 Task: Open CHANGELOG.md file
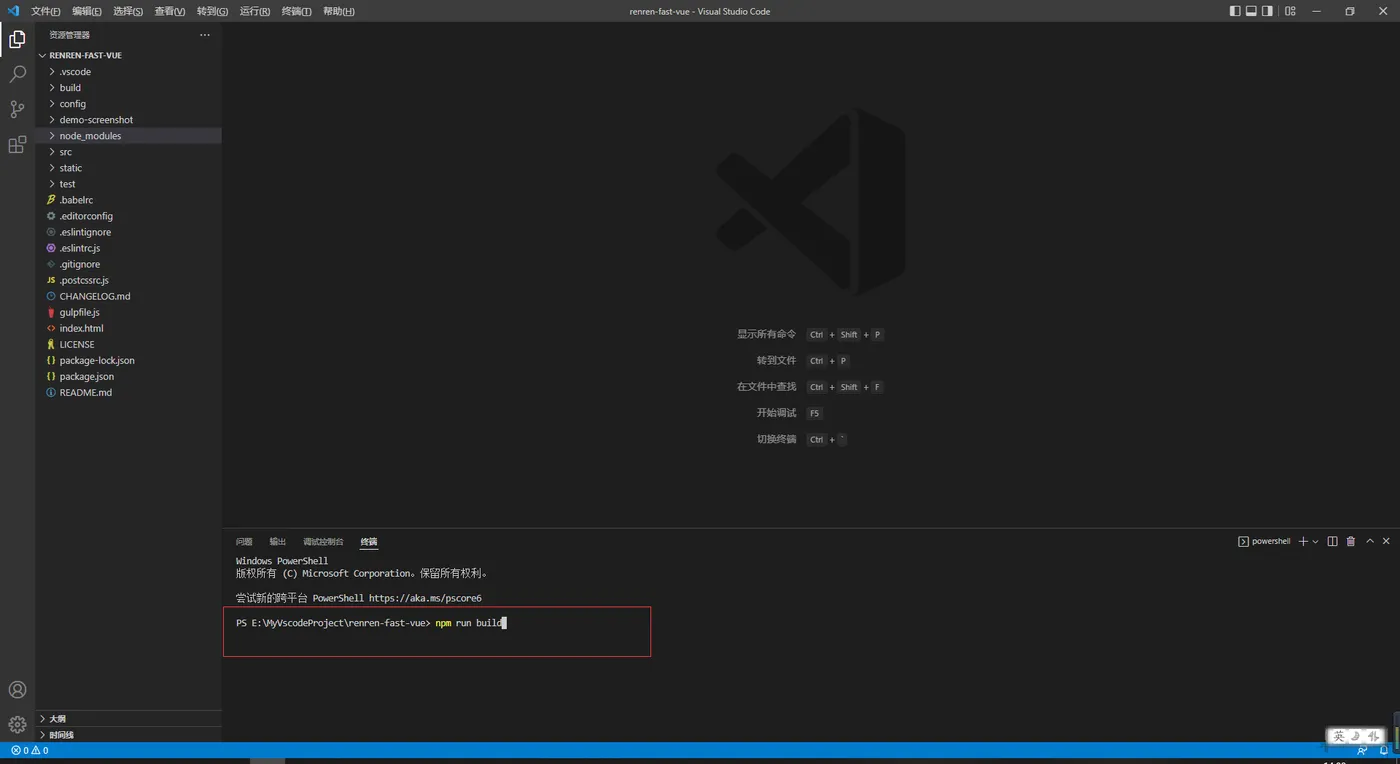pos(128,296)
